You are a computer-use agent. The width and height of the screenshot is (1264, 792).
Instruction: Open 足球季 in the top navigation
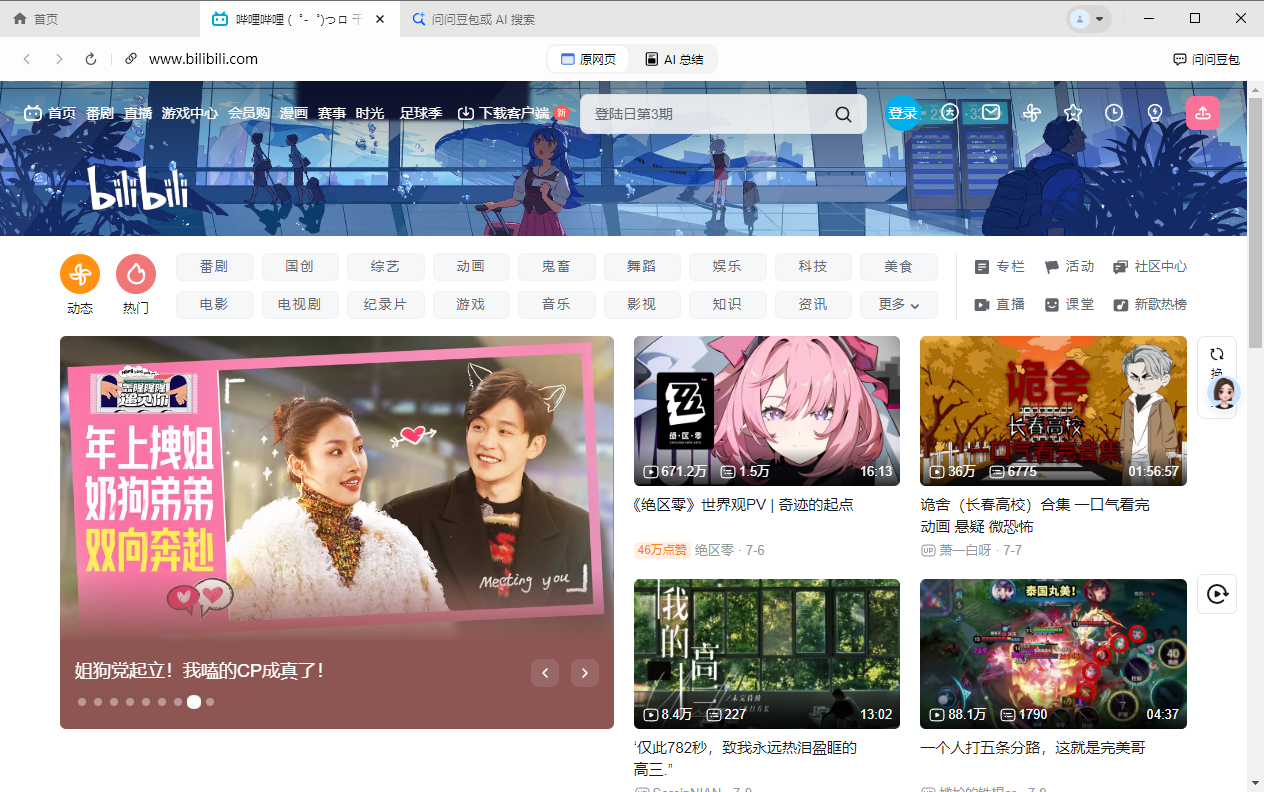pyautogui.click(x=421, y=113)
